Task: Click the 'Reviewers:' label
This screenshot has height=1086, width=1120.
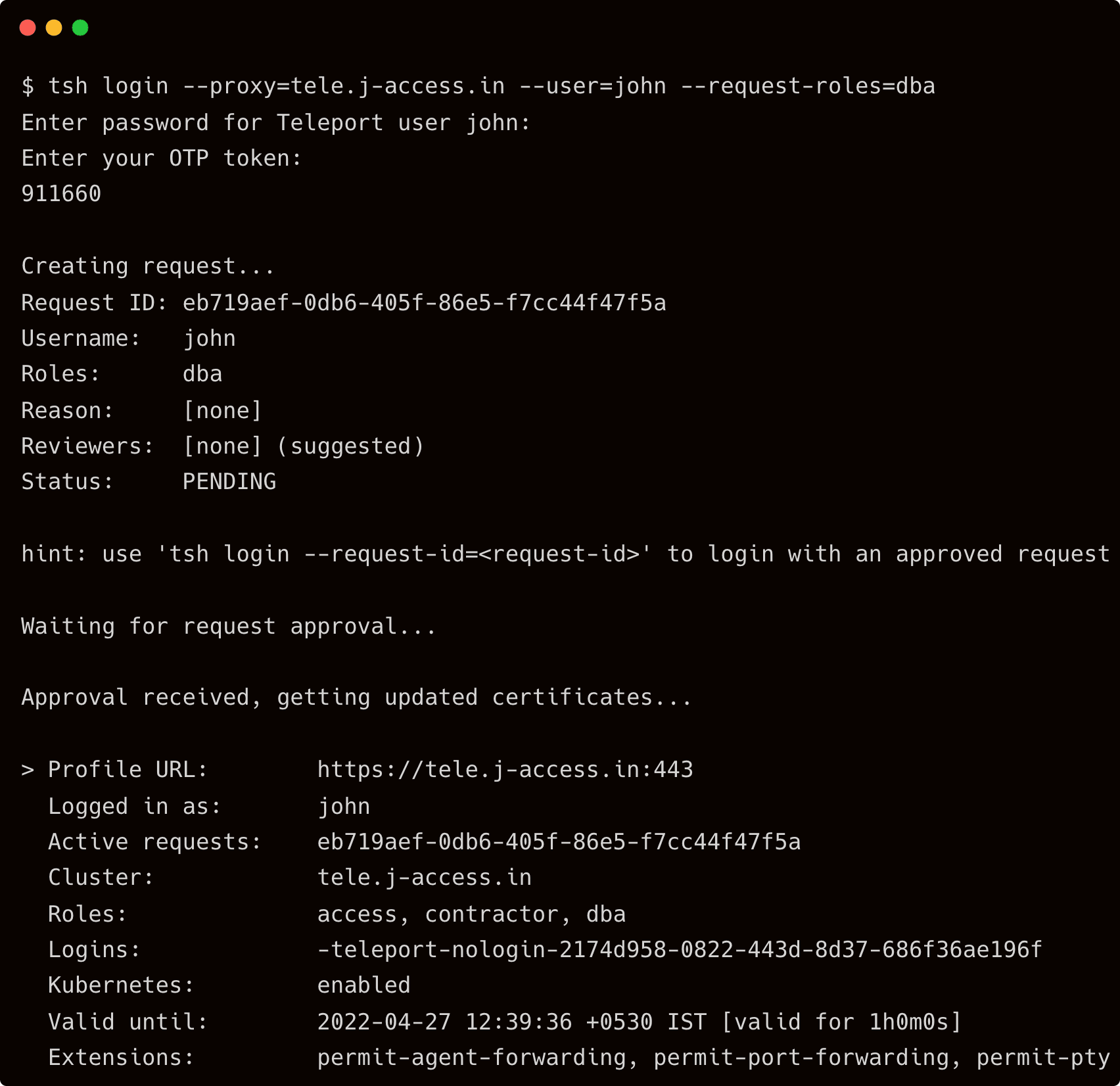Action: click(88, 446)
